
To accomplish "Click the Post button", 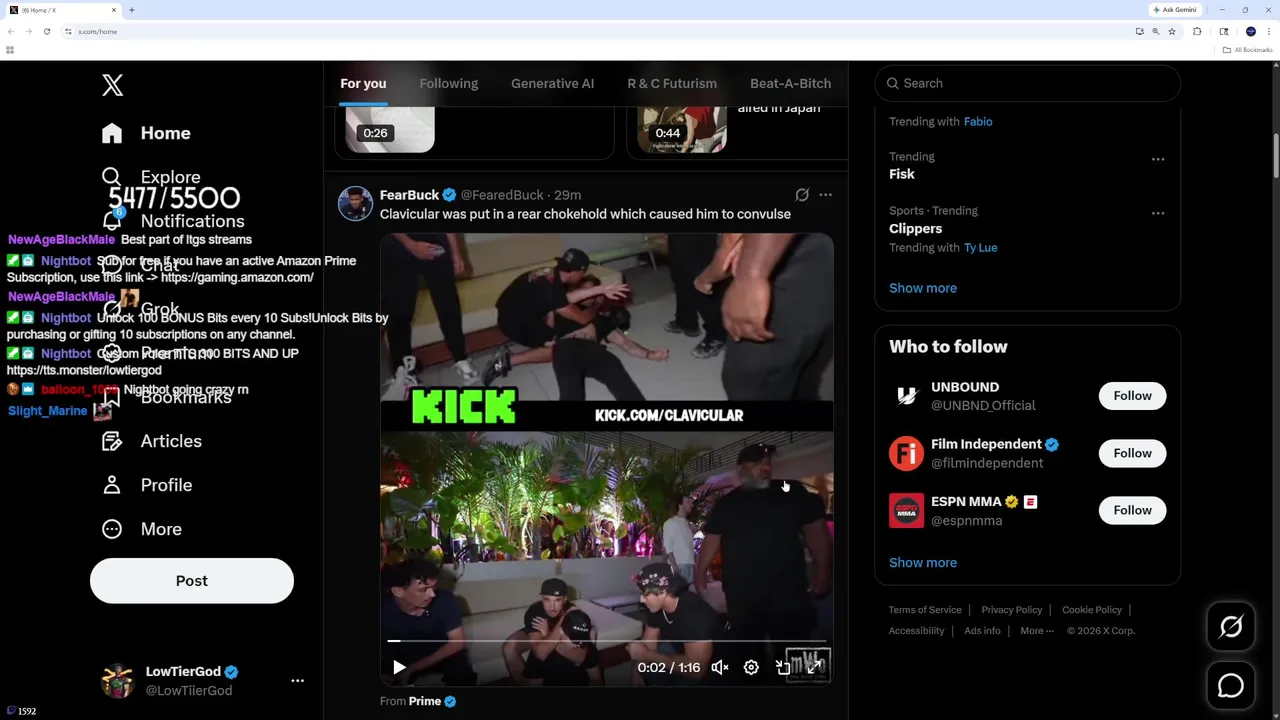I will [192, 581].
